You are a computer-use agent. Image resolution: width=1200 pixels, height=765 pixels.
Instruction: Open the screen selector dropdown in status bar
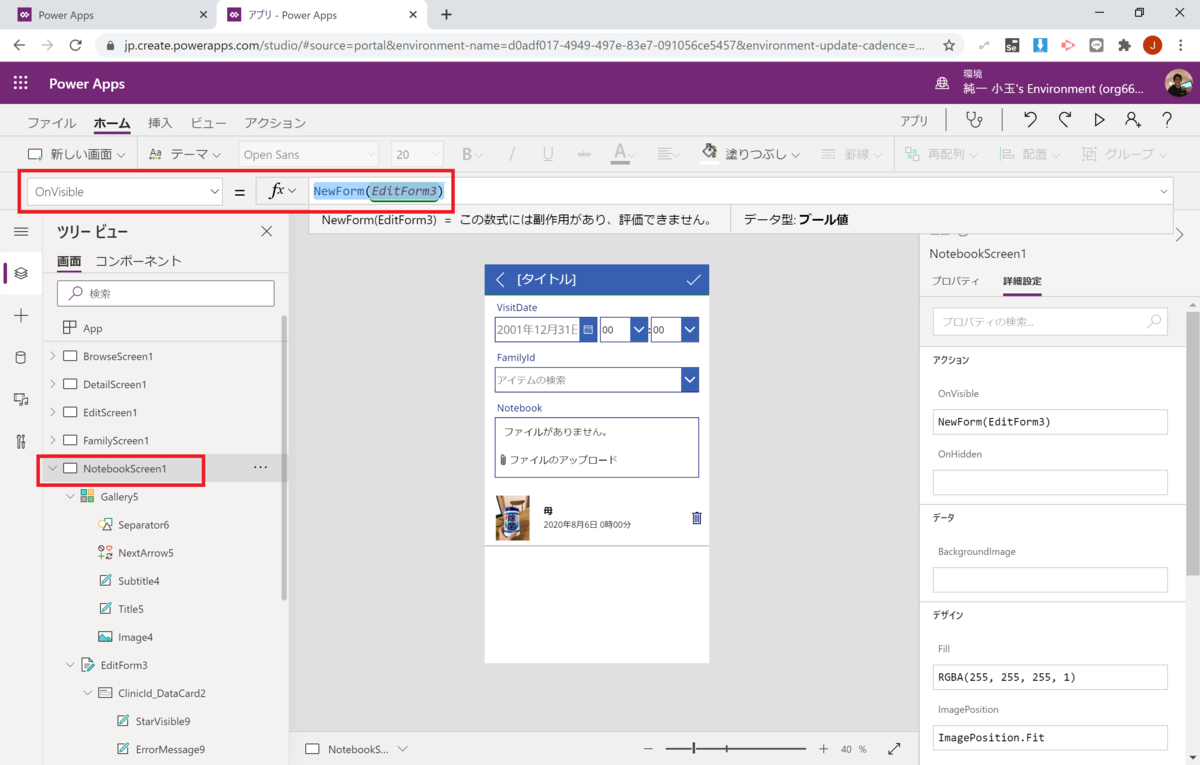point(403,749)
